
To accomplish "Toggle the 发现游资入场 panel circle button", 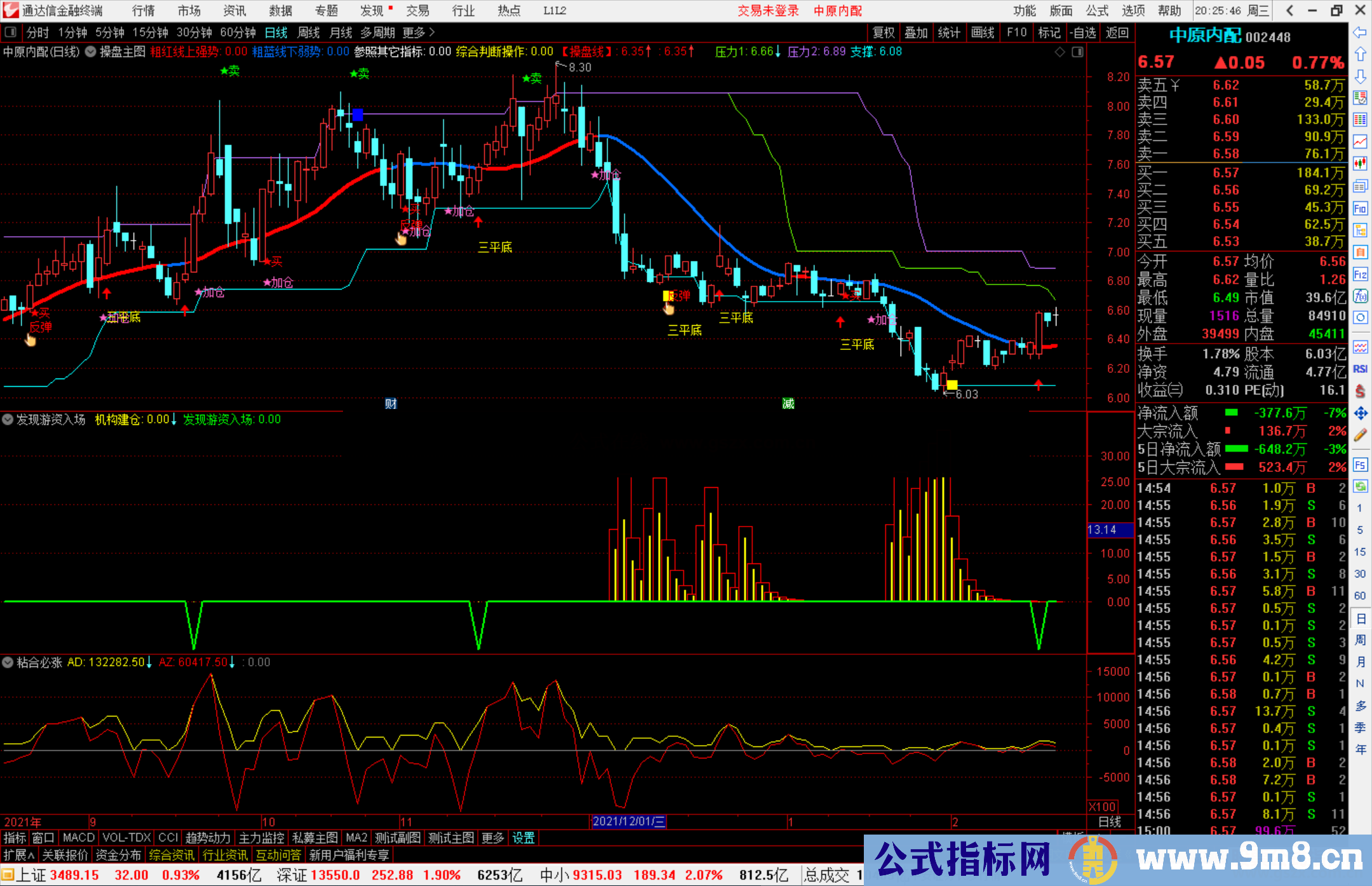I will pyautogui.click(x=8, y=419).
